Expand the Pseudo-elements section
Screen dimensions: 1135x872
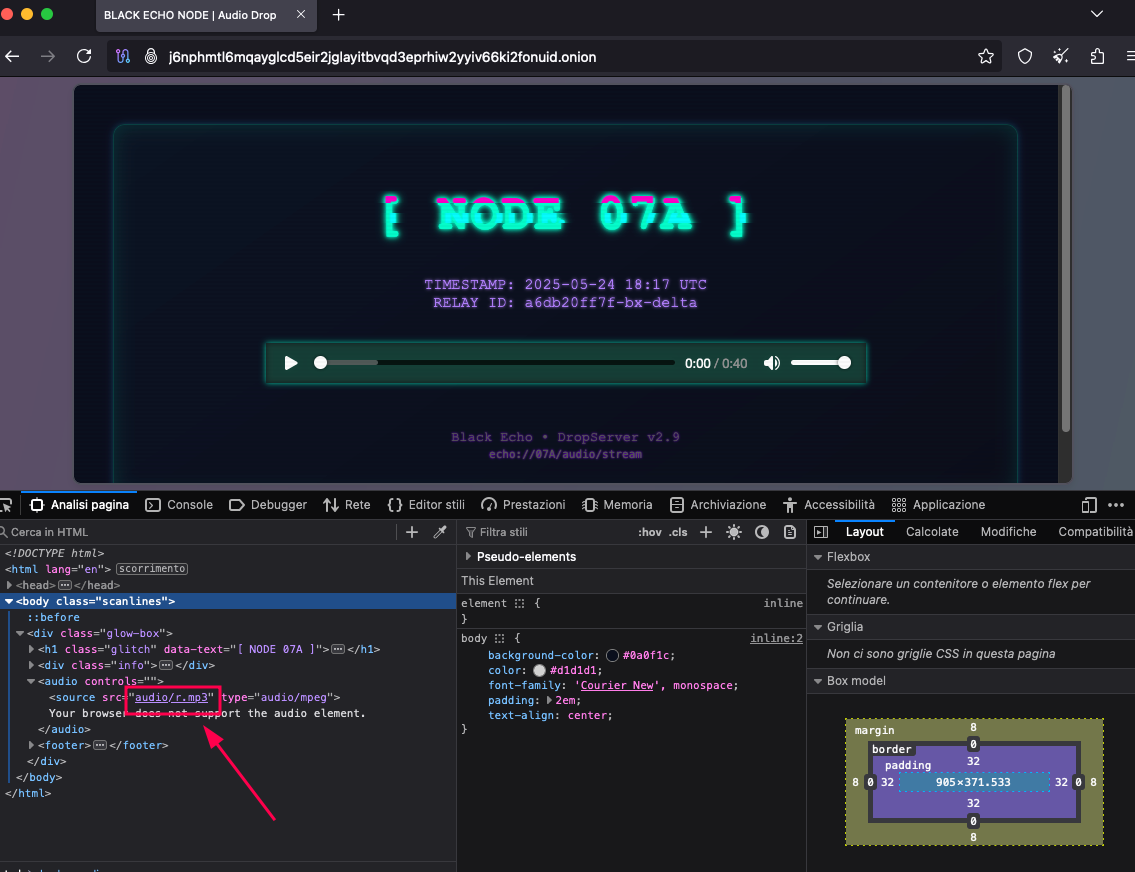coord(469,557)
